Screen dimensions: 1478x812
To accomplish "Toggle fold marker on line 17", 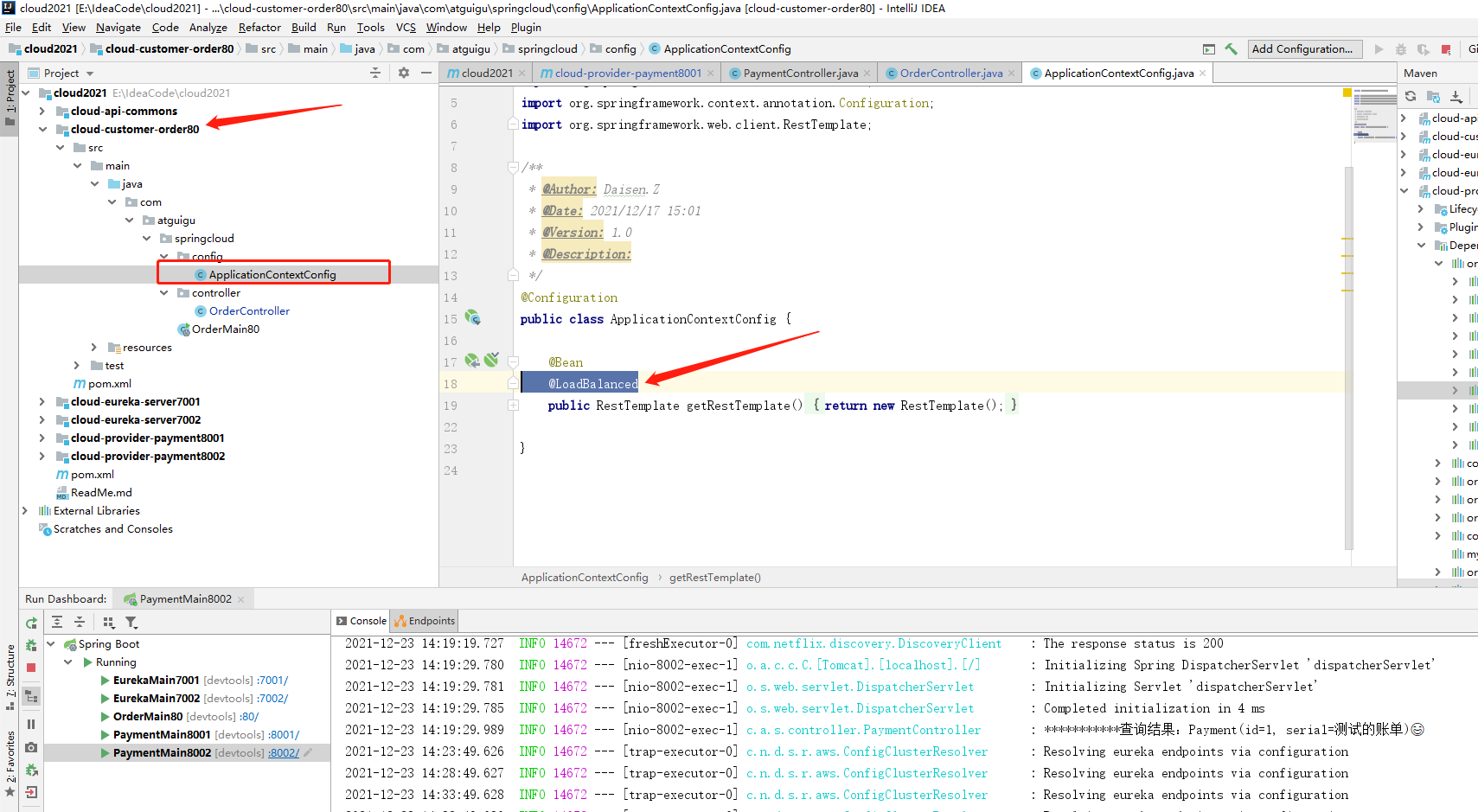I will pos(513,362).
